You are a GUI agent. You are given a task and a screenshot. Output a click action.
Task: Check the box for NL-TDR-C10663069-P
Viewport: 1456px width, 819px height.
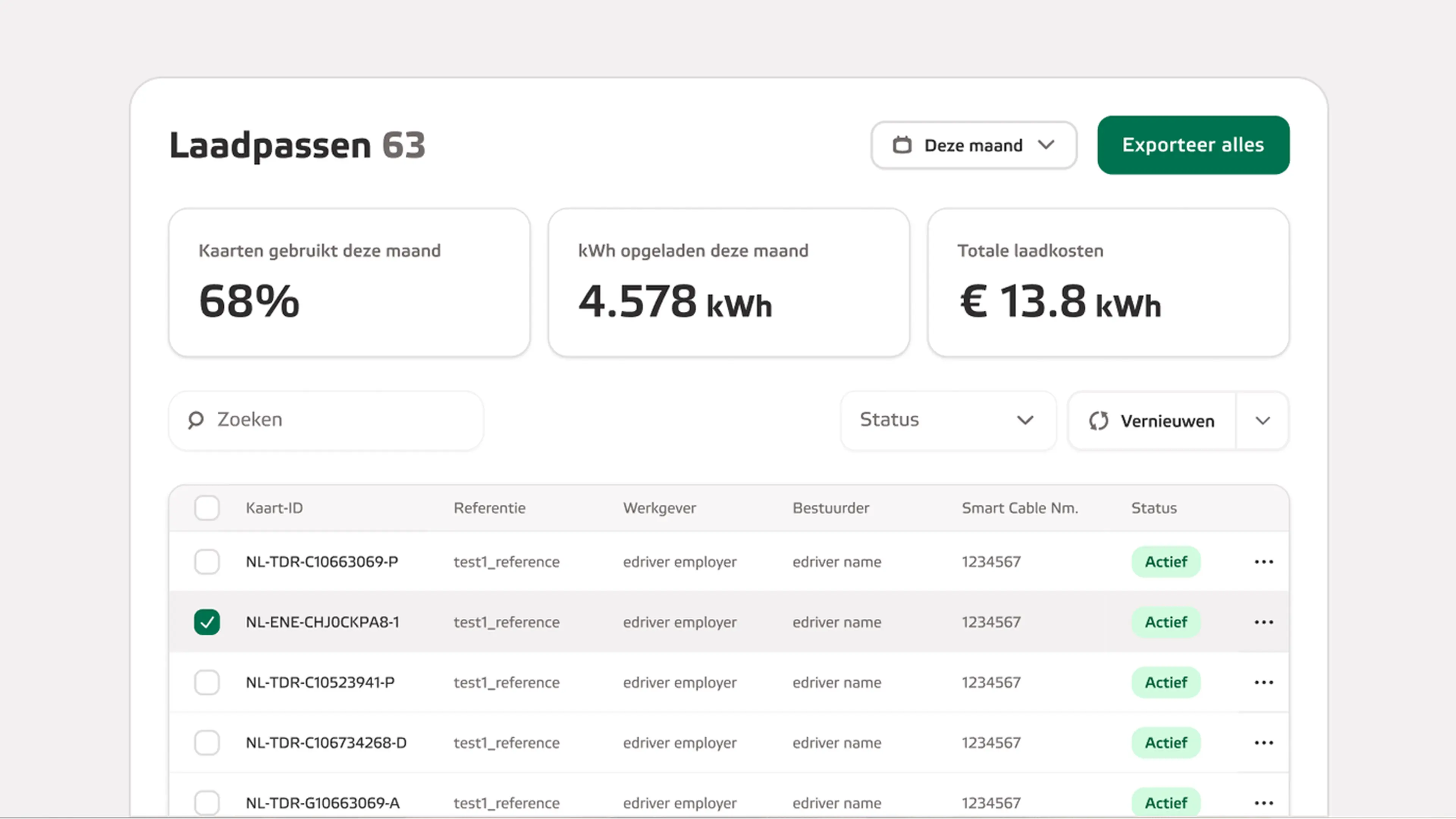207,562
